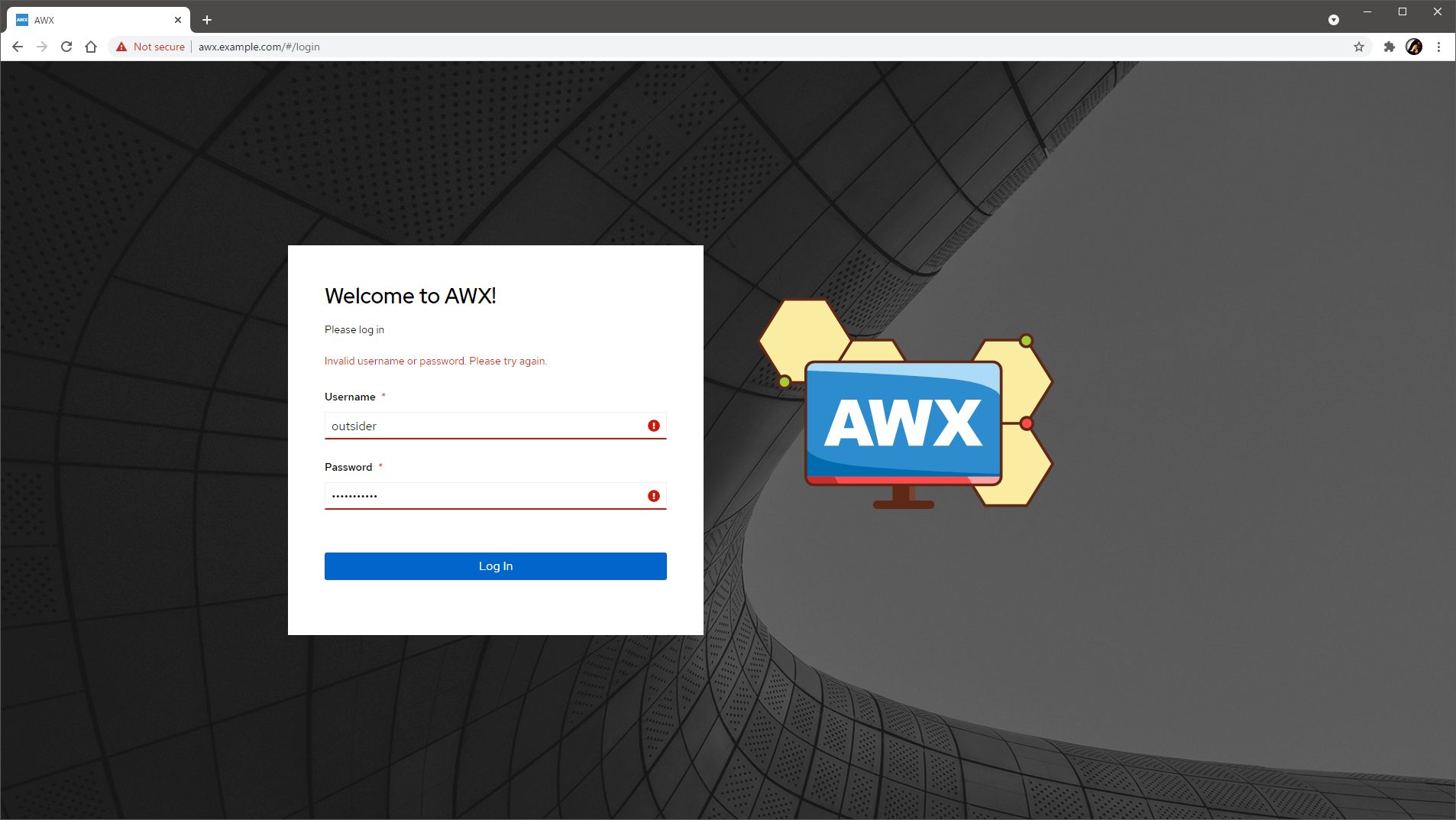Image resolution: width=1456 pixels, height=820 pixels.
Task: Open the Chrome three-dot menu
Action: click(x=1438, y=47)
